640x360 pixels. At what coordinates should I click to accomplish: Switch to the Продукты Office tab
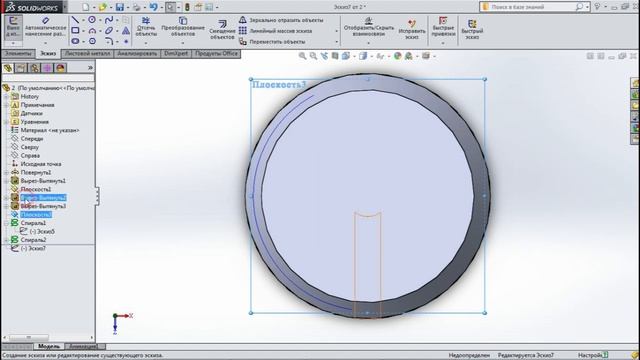(216, 54)
